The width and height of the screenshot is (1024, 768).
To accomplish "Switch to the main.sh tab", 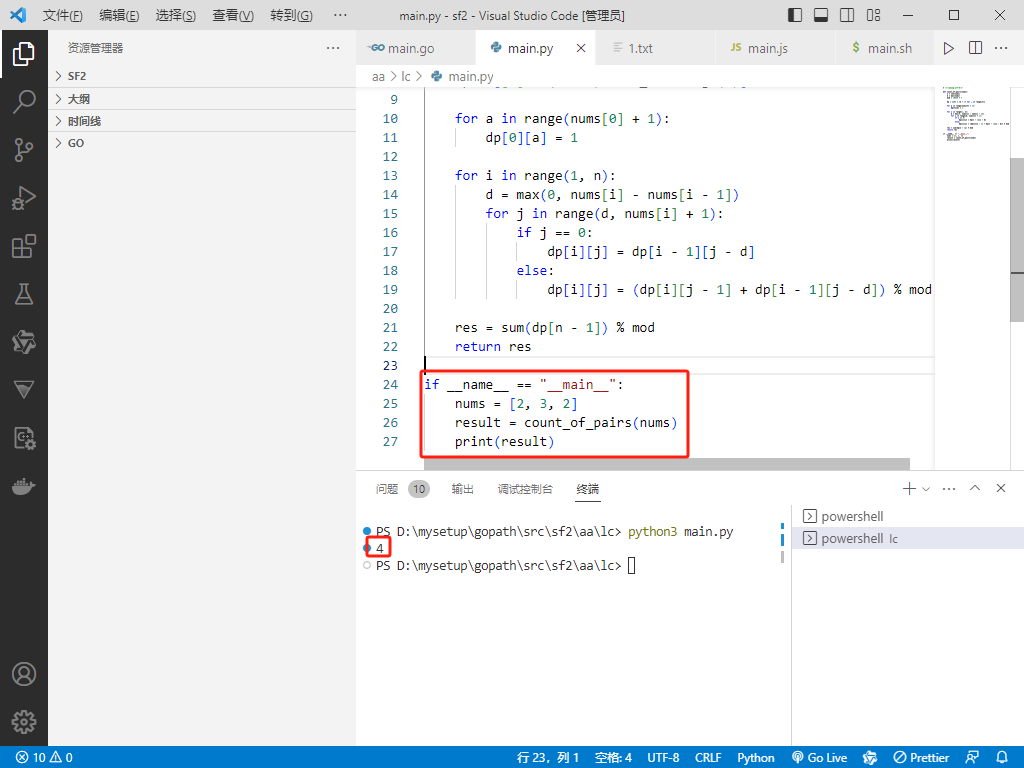I will click(x=884, y=48).
